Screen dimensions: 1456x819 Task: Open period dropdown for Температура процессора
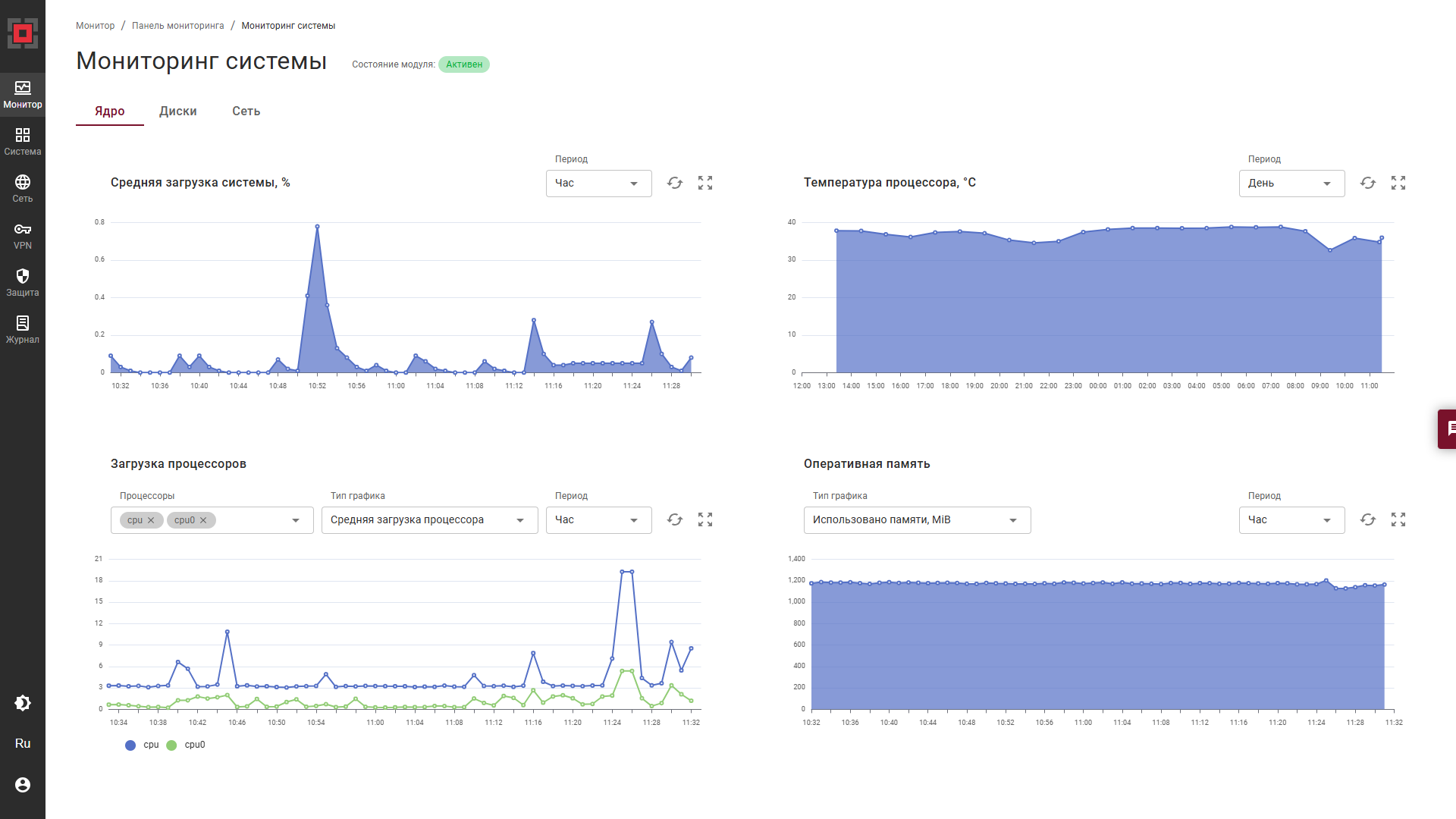1291,184
